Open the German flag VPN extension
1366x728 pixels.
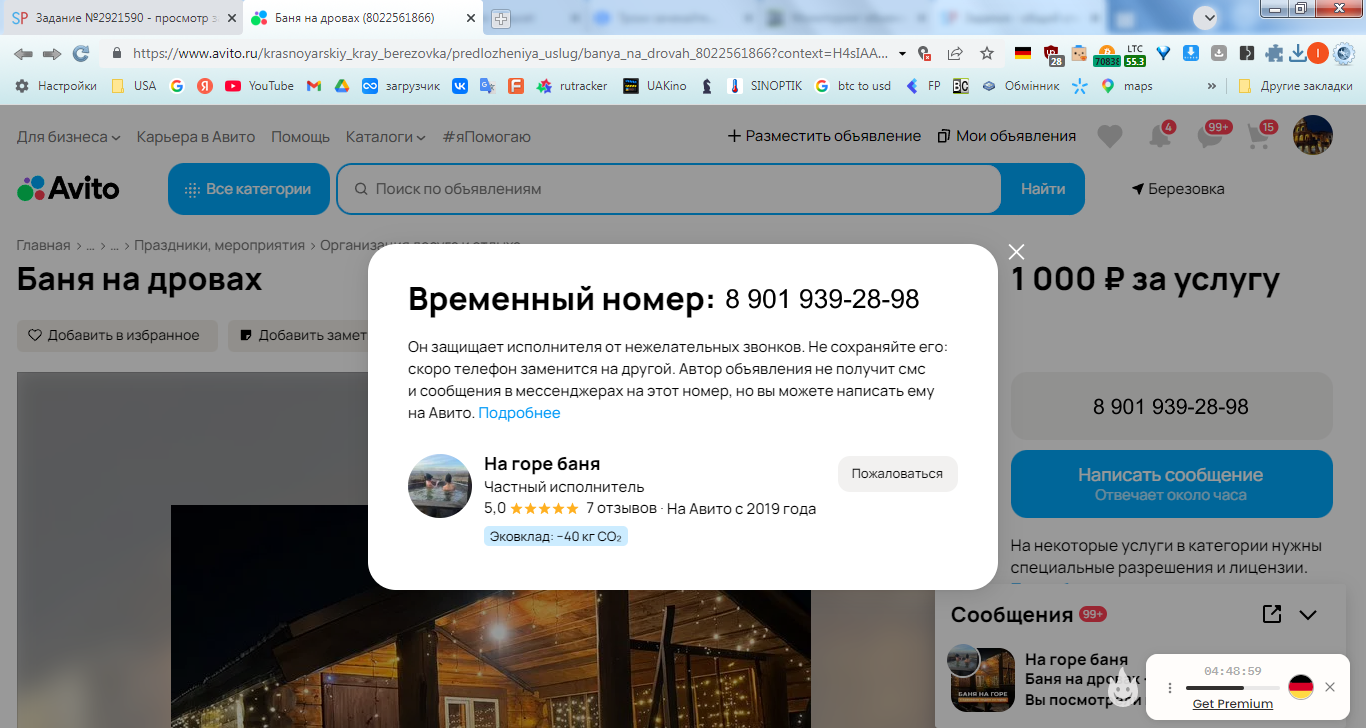click(x=1022, y=53)
